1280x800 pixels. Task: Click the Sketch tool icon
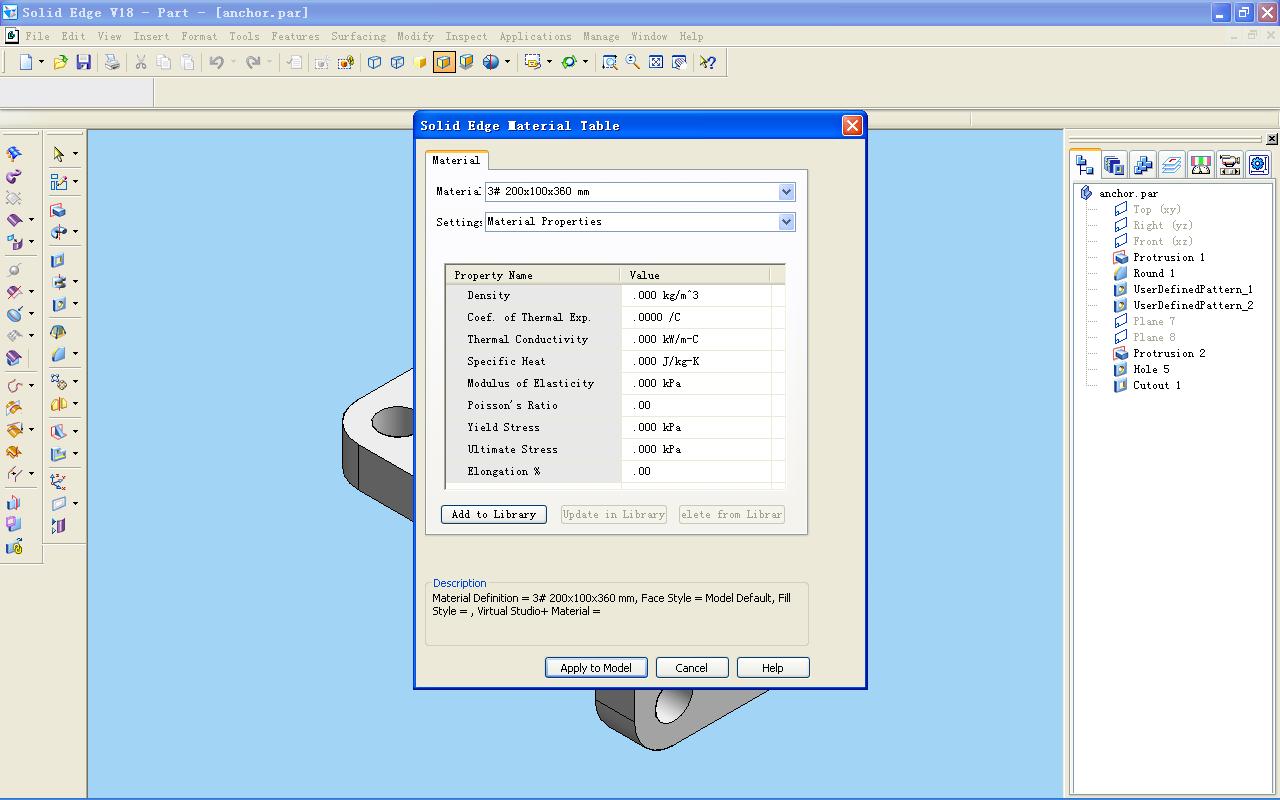(58, 182)
